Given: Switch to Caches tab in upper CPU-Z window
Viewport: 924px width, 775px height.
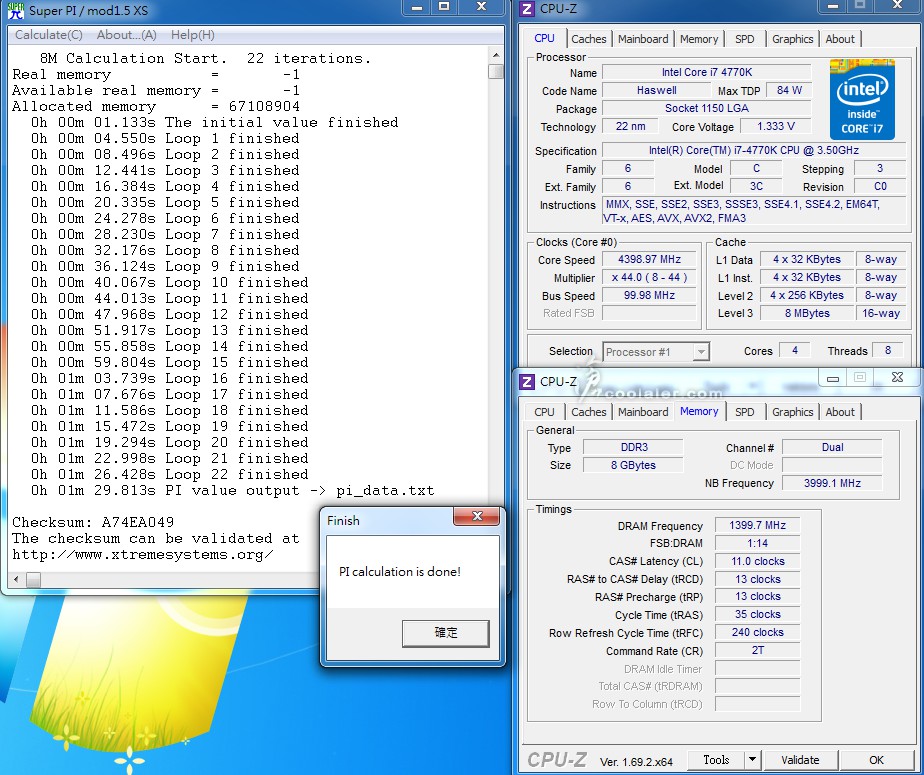Looking at the screenshot, I should click(x=589, y=39).
